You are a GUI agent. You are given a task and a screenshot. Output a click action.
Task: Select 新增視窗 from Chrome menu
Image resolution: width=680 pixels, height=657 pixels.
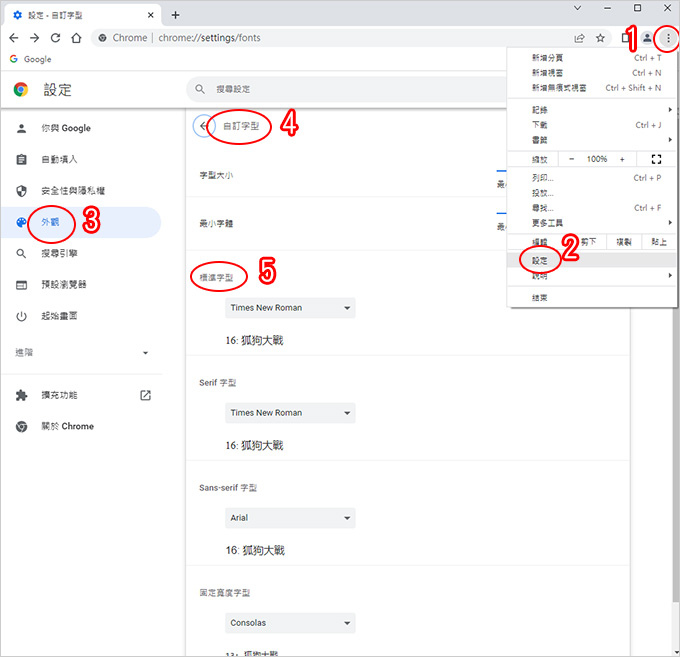click(592, 73)
